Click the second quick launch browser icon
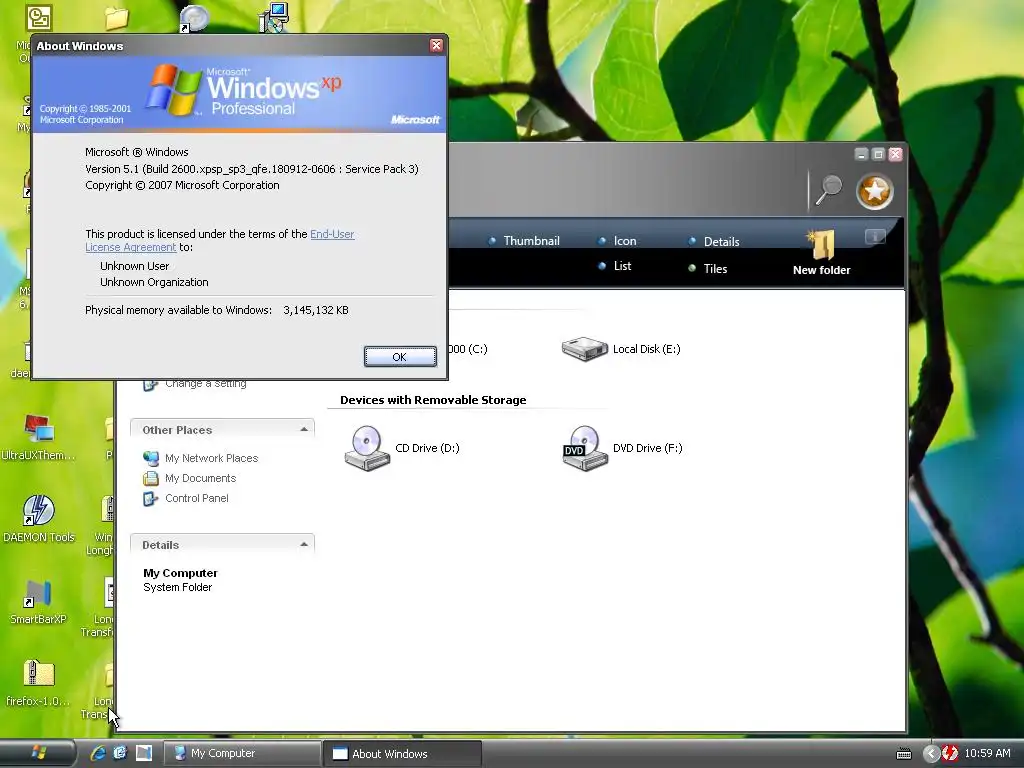 point(121,753)
